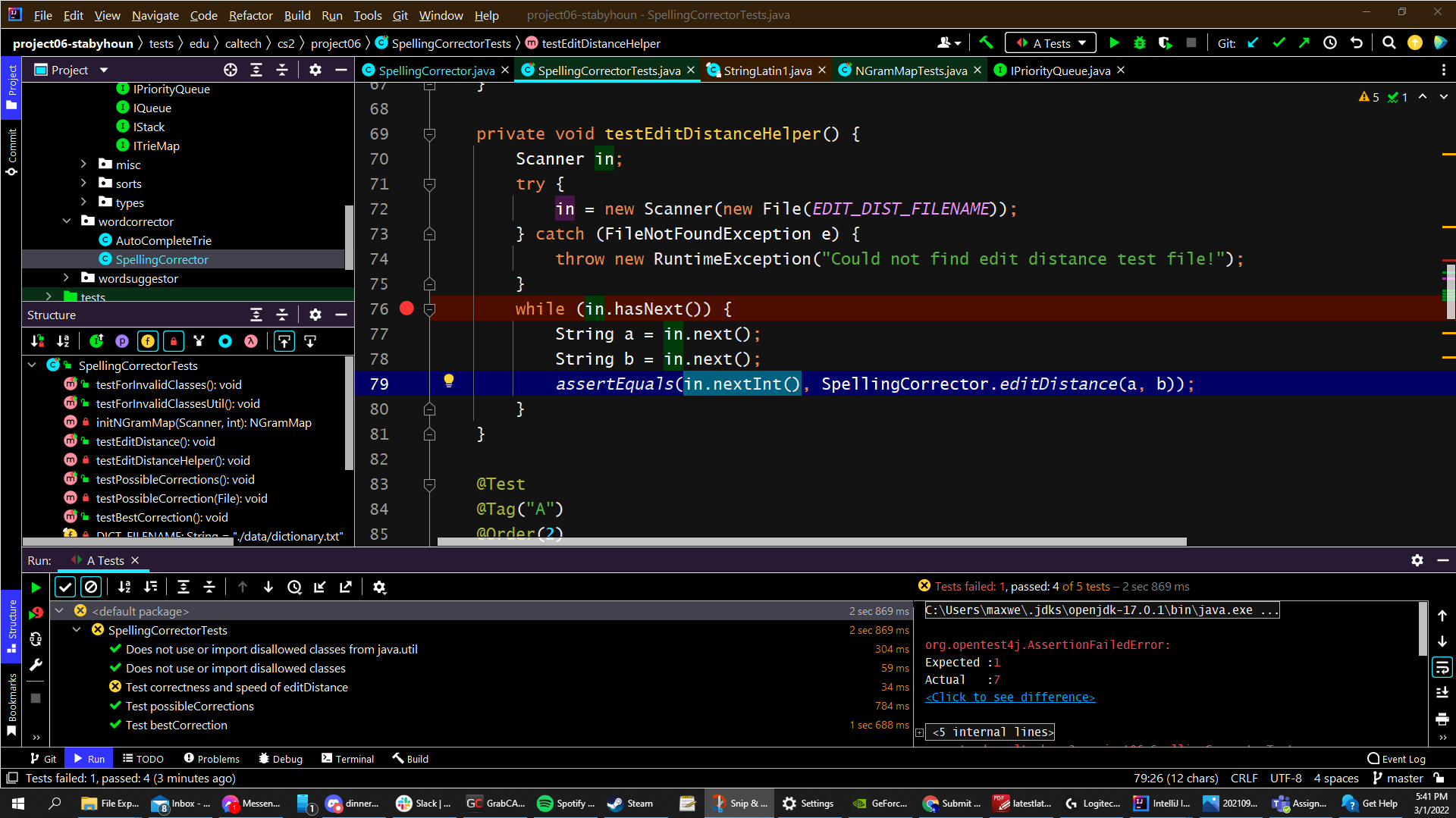This screenshot has height=818, width=1456.
Task: Click the Git update project arrow
Action: coord(1253,43)
